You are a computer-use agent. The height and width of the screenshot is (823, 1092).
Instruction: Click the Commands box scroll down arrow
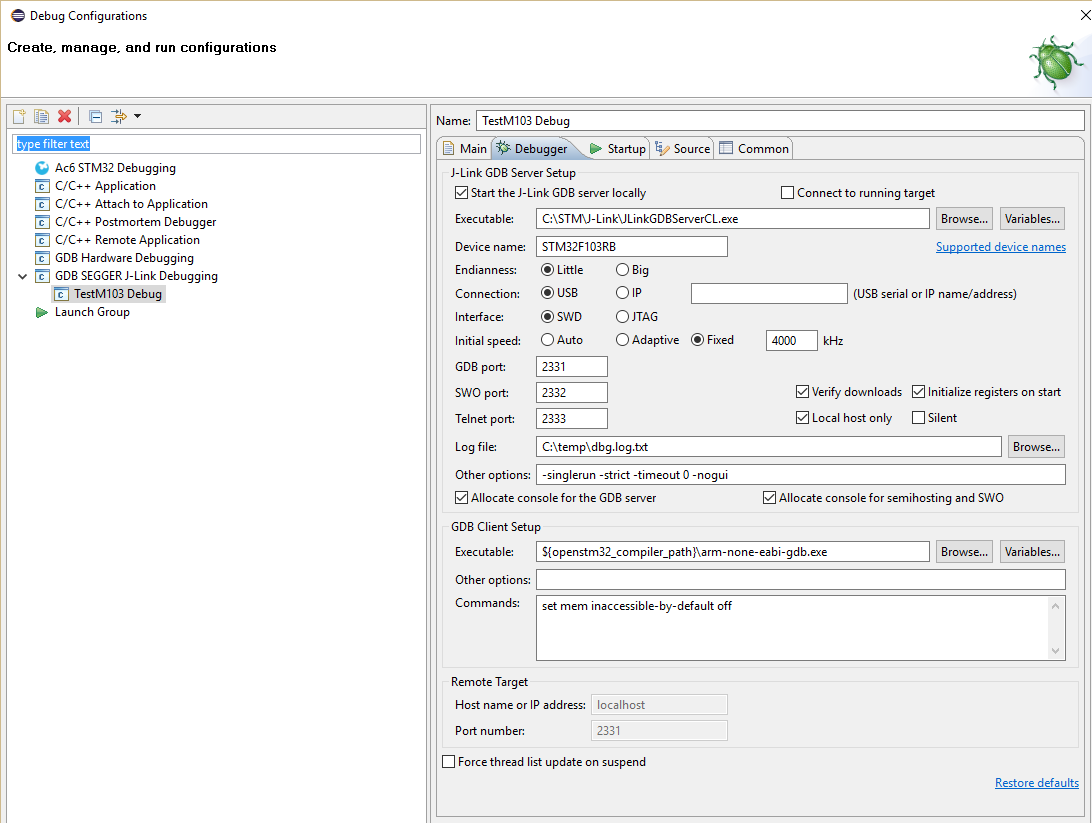[x=1056, y=651]
